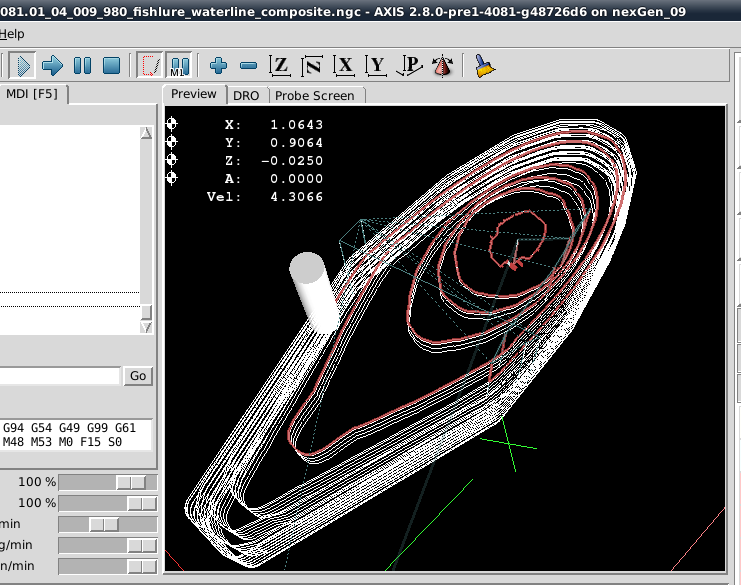
Task: Clear live plot with the broom icon
Action: click(484, 66)
